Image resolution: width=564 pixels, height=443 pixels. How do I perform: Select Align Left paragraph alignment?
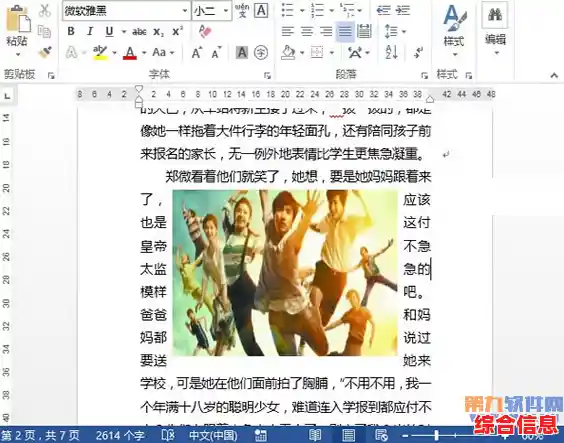(x=288, y=31)
